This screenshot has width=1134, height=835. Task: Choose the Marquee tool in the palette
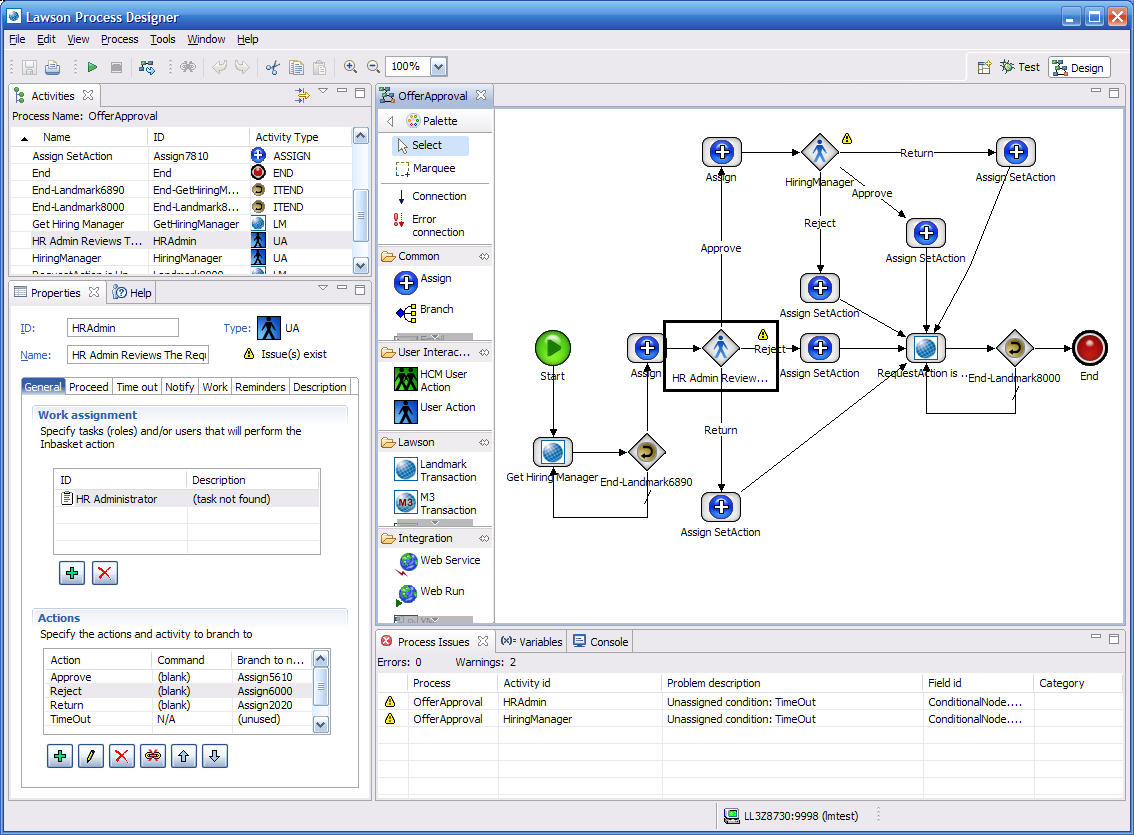click(426, 168)
